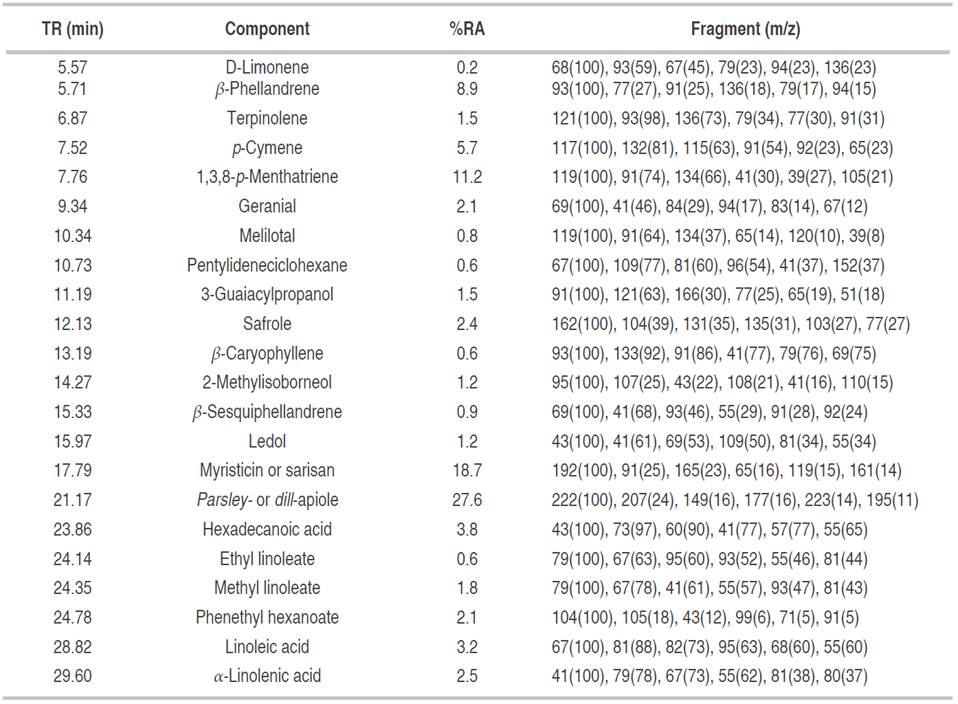Screen dimensions: 958x704
Task: Select the 2-Methylisoborneol component name
Action: [267, 383]
